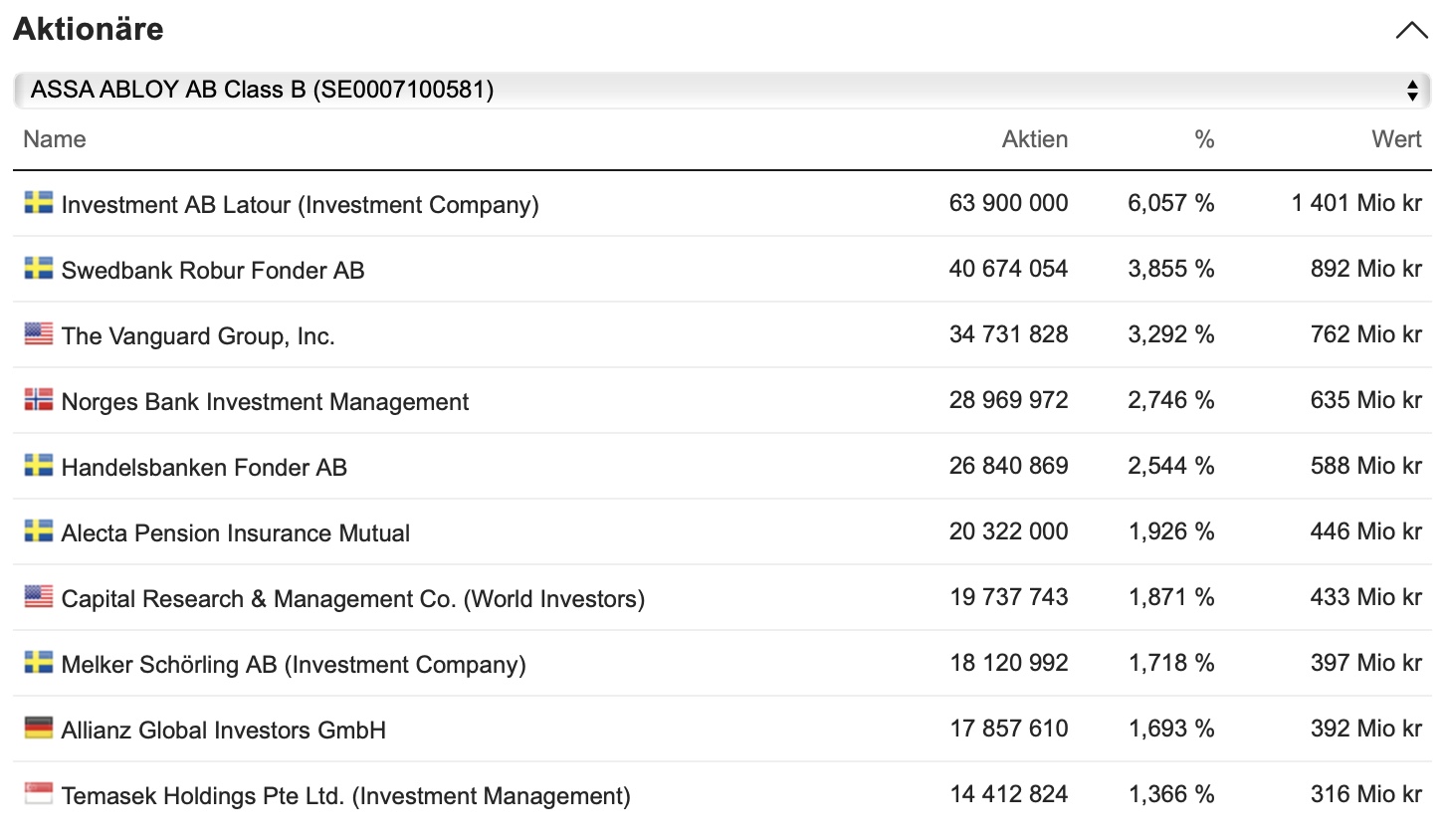1447x840 pixels.
Task: Click the Swedish flag beside Swedbank Robur
Action: [x=39, y=269]
